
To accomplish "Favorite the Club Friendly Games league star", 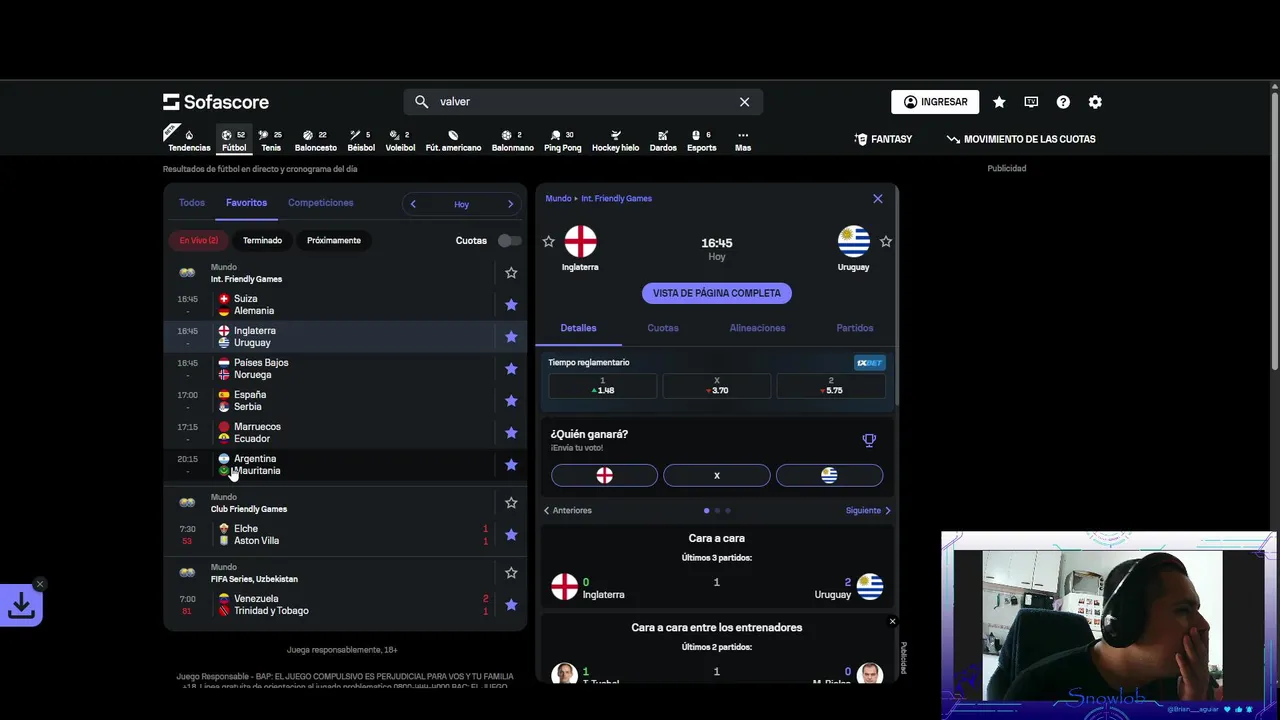I will click(x=511, y=503).
